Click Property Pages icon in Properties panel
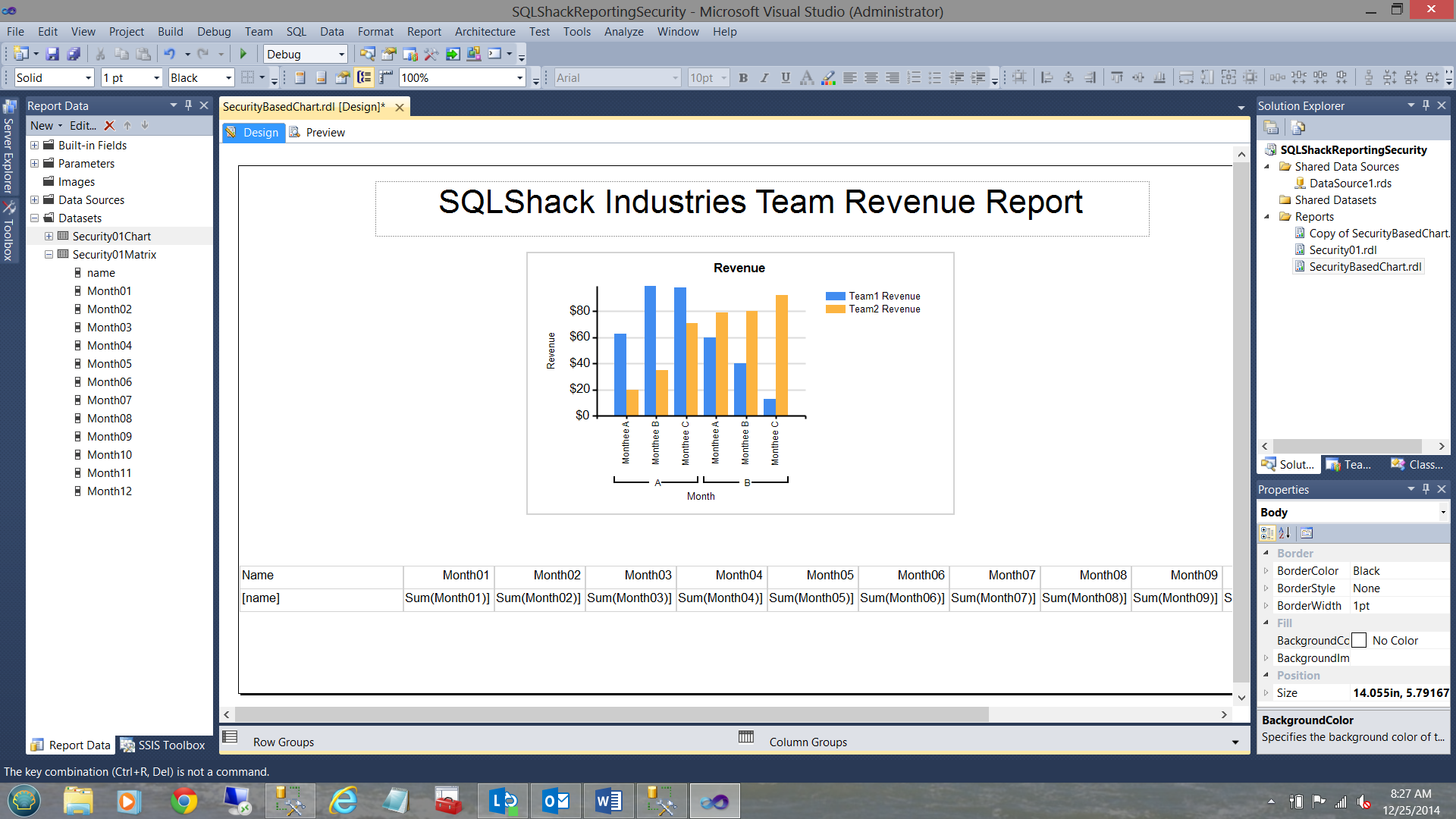 pyautogui.click(x=1307, y=533)
